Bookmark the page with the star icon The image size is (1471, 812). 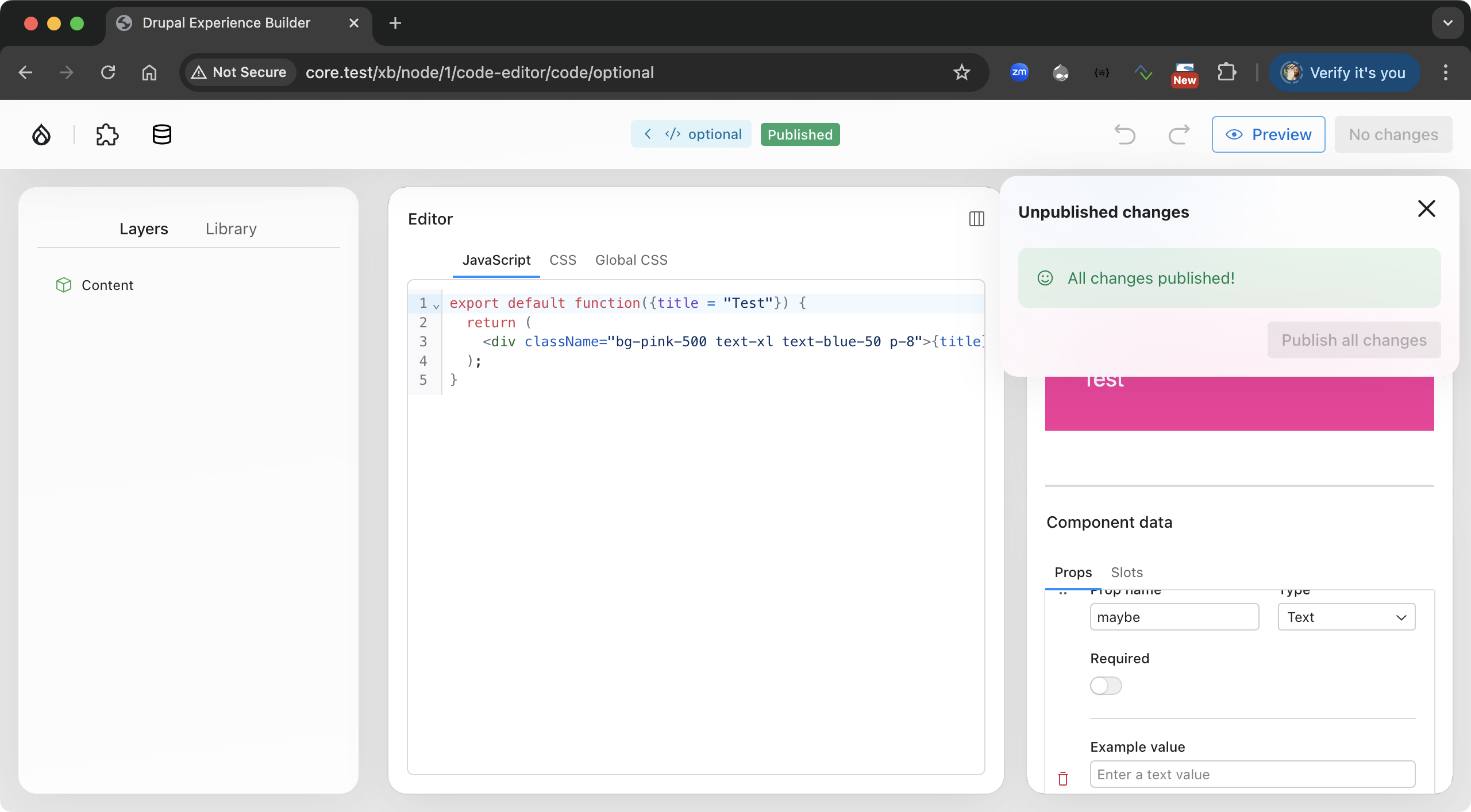click(x=961, y=72)
